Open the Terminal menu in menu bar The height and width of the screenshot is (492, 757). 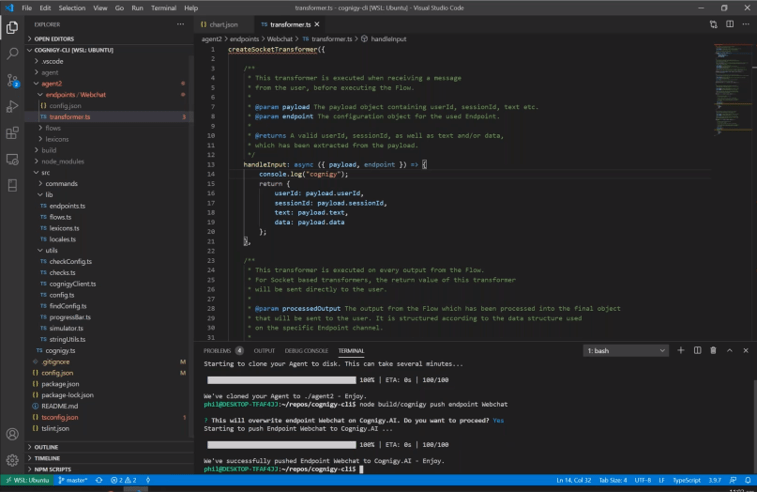163,7
